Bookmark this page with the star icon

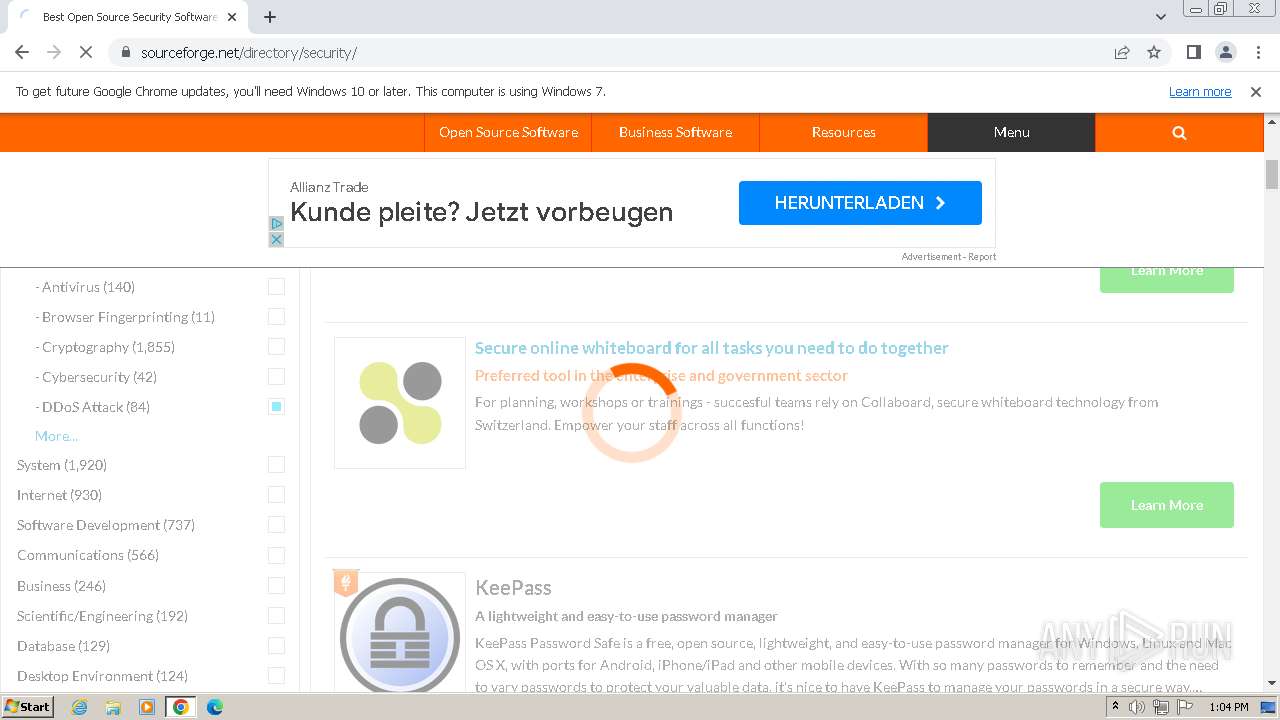pos(1154,52)
